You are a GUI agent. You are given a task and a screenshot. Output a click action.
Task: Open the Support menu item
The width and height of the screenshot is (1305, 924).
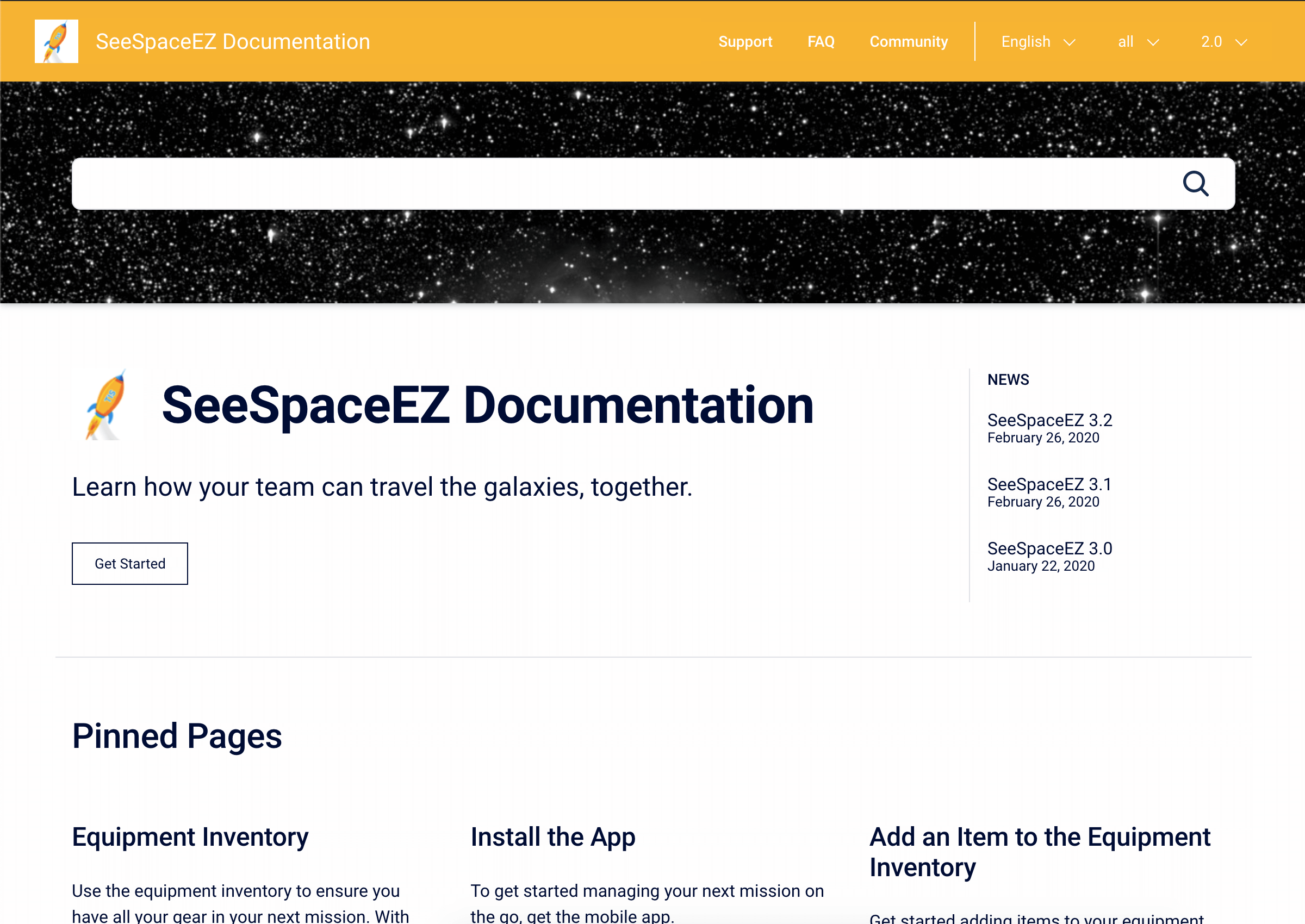pyautogui.click(x=745, y=41)
